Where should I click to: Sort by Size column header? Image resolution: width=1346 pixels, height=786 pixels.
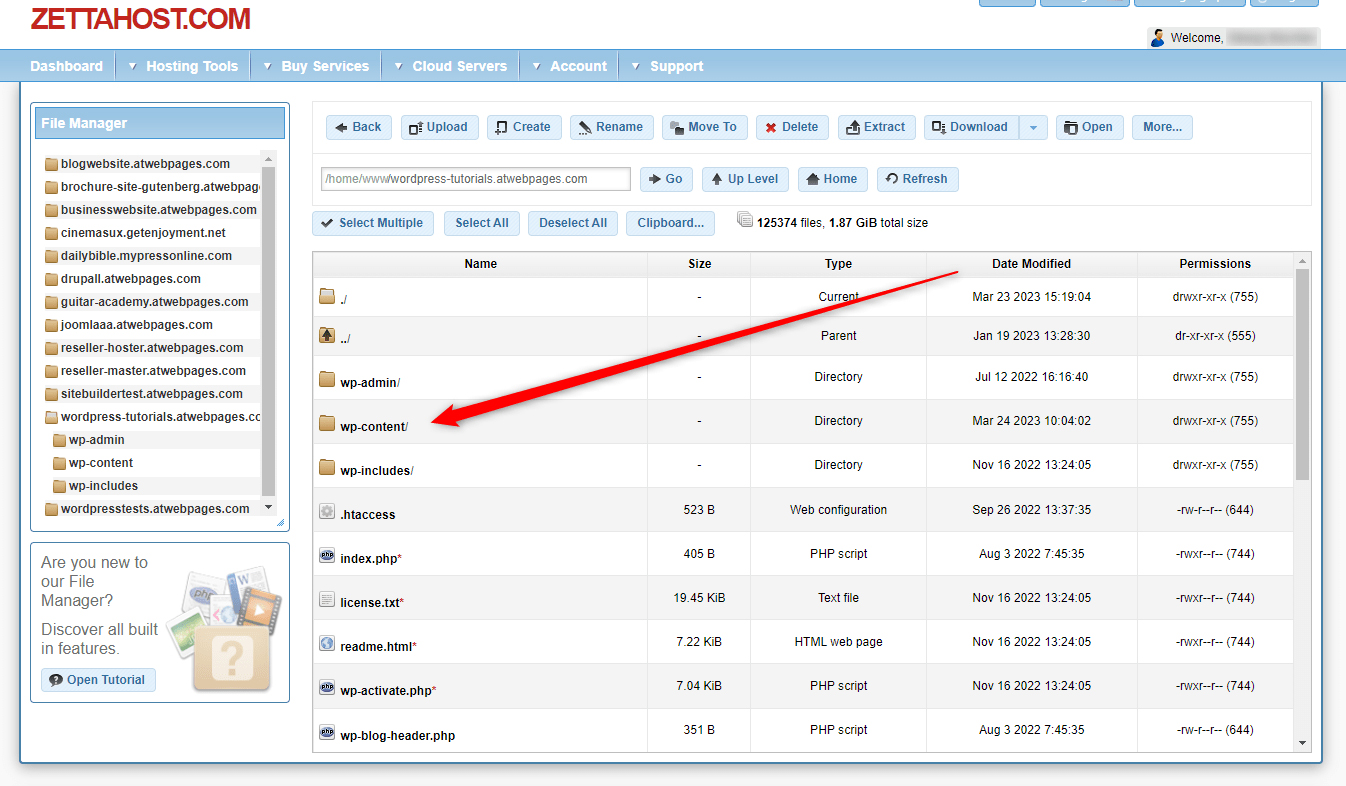699,264
